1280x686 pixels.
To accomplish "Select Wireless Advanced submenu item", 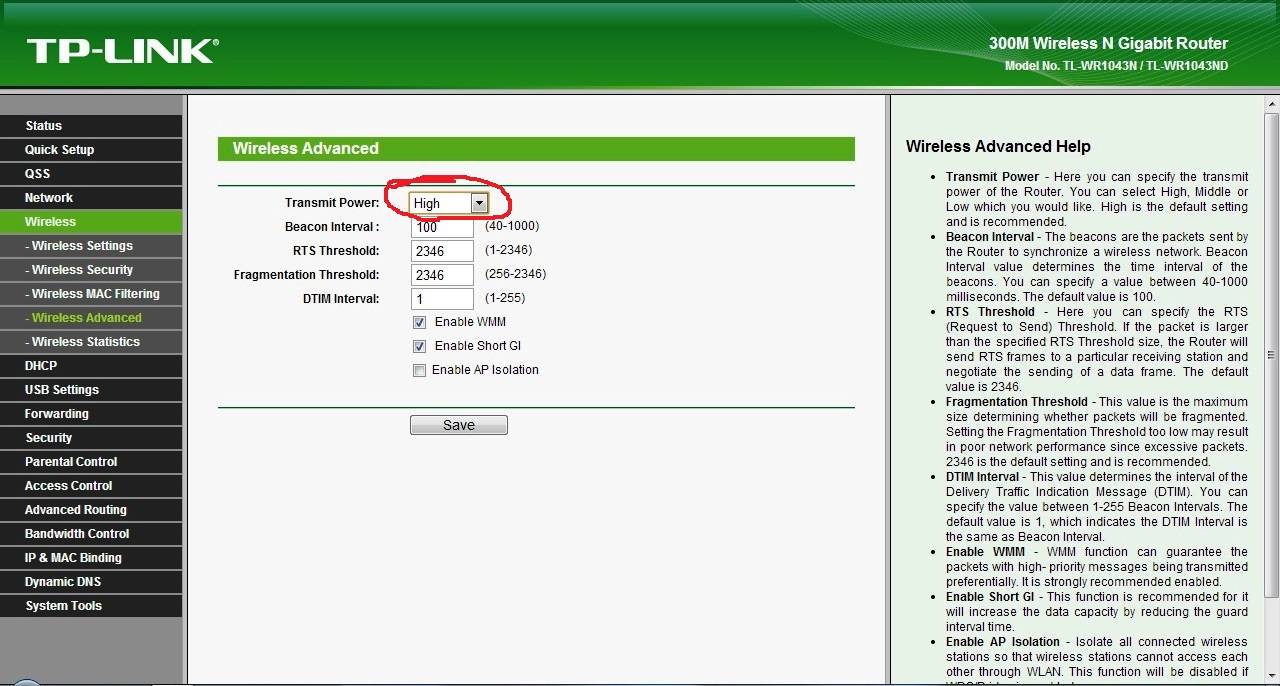I will (x=91, y=318).
